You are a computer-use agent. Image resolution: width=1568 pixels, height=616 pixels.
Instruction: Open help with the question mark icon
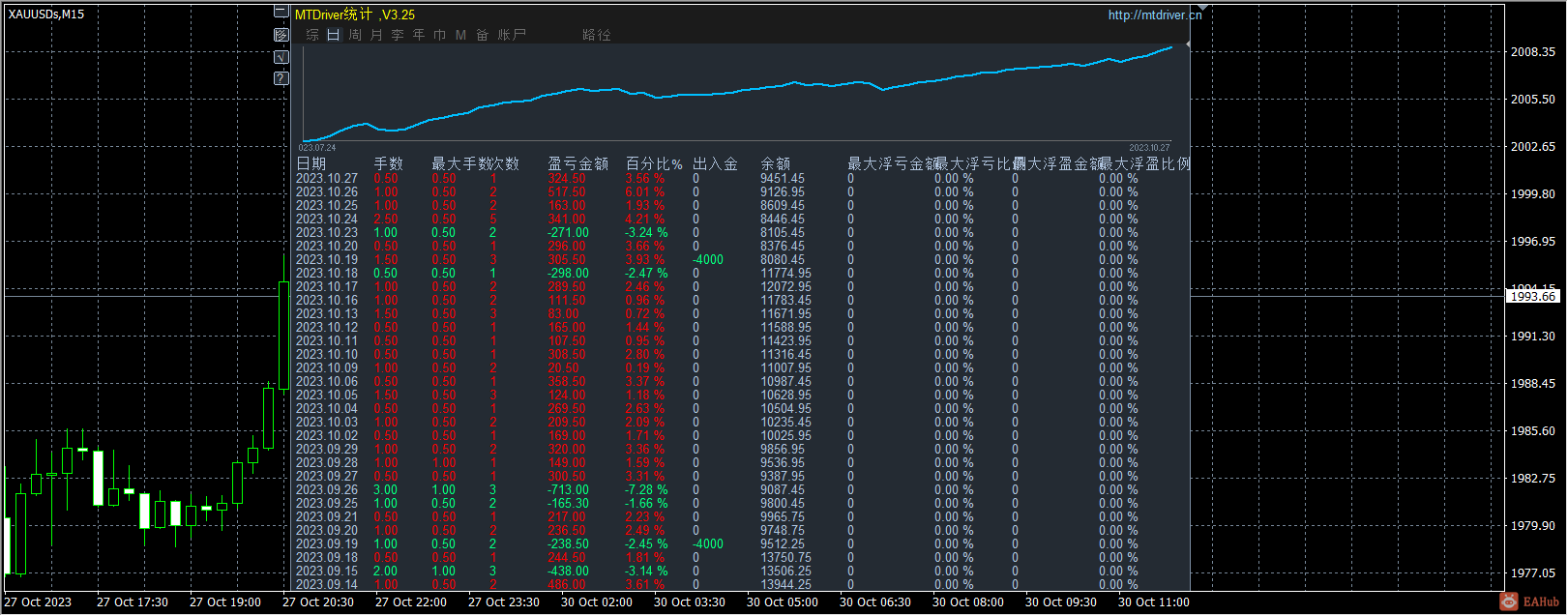(281, 79)
